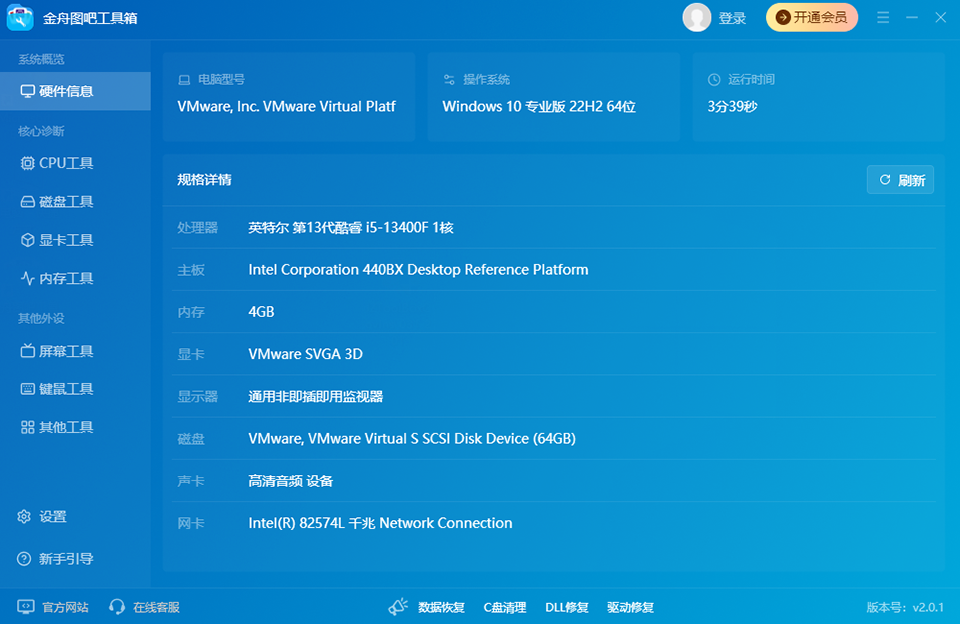The image size is (960, 624).
Task: Click the 刷新 refresh button
Action: click(900, 179)
